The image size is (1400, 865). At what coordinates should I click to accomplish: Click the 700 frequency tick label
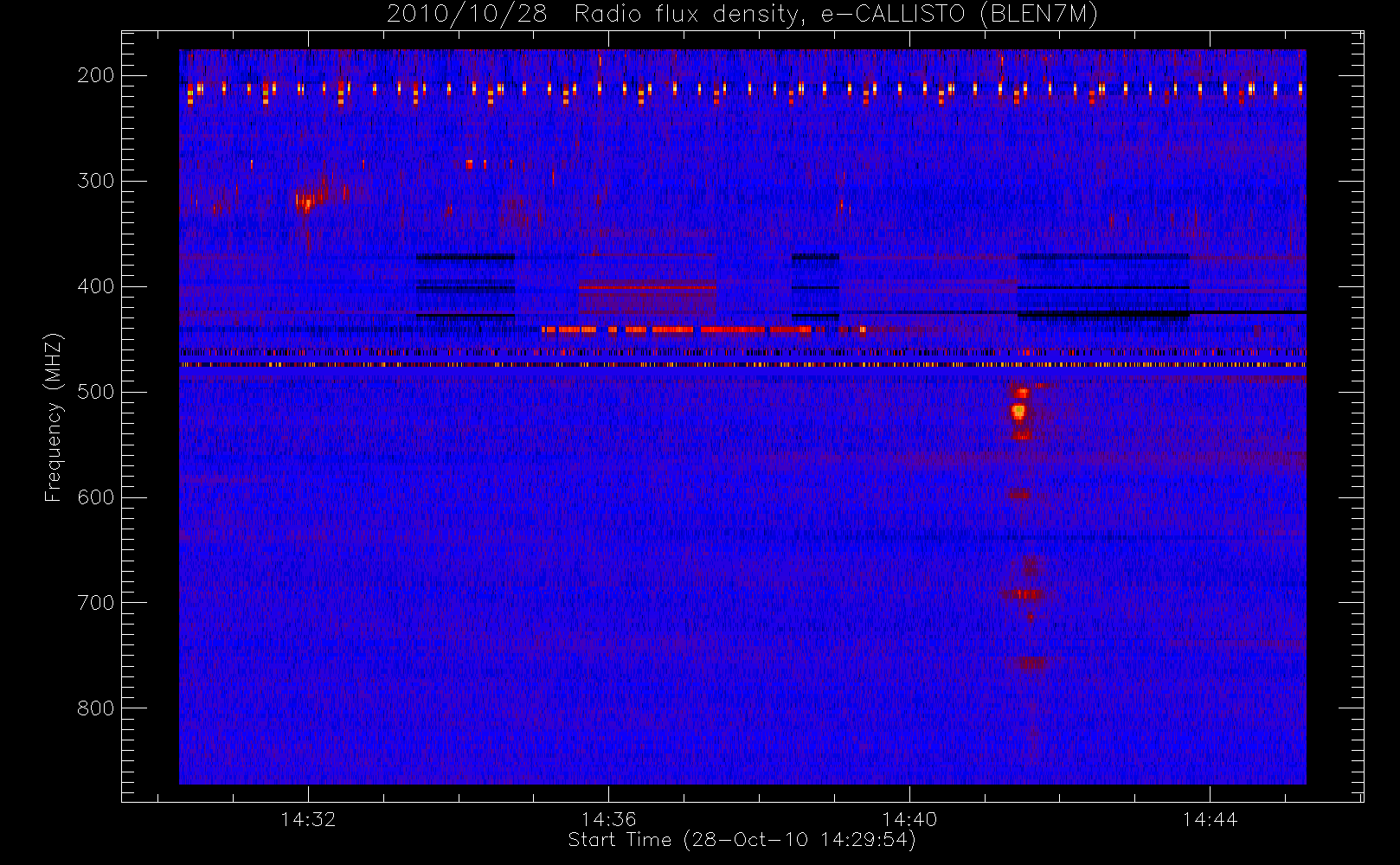click(x=96, y=603)
